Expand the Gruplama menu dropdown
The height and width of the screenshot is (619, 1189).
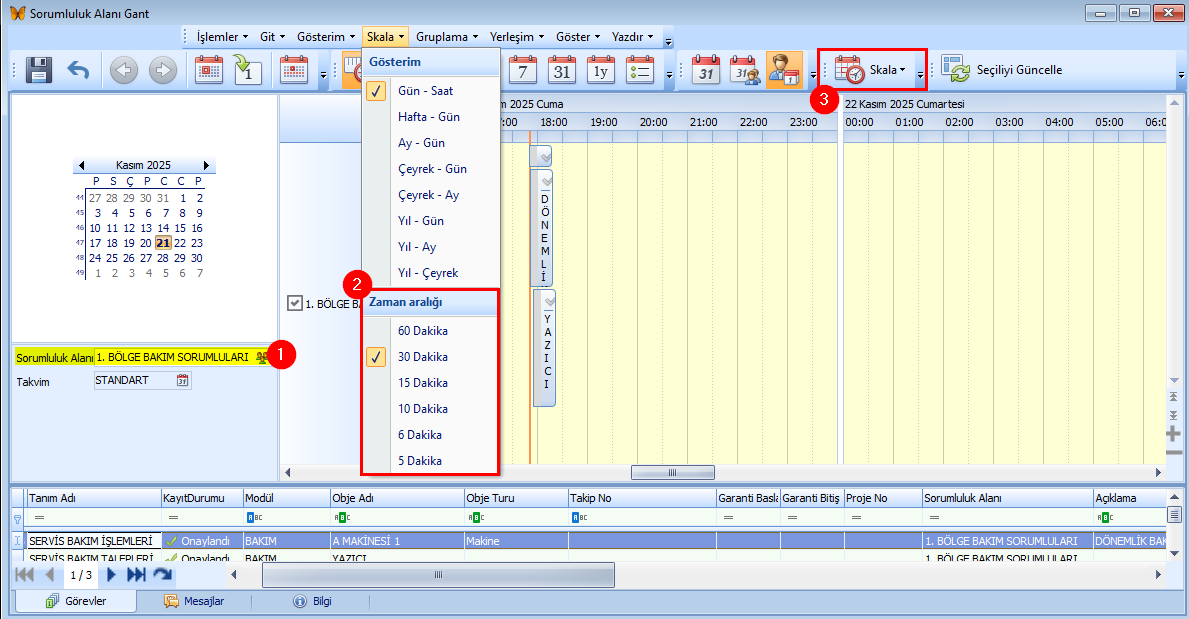[x=447, y=36]
